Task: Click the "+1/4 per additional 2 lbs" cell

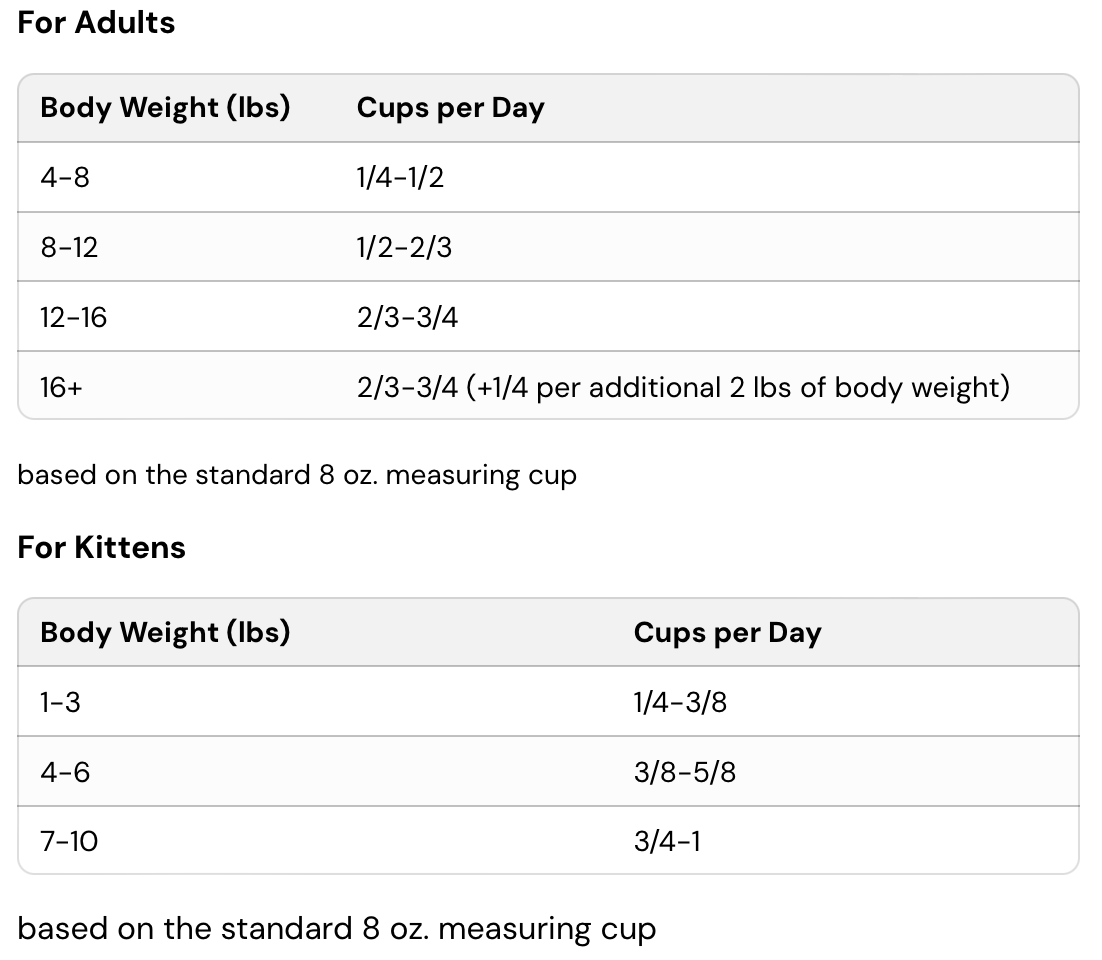Action: point(683,387)
